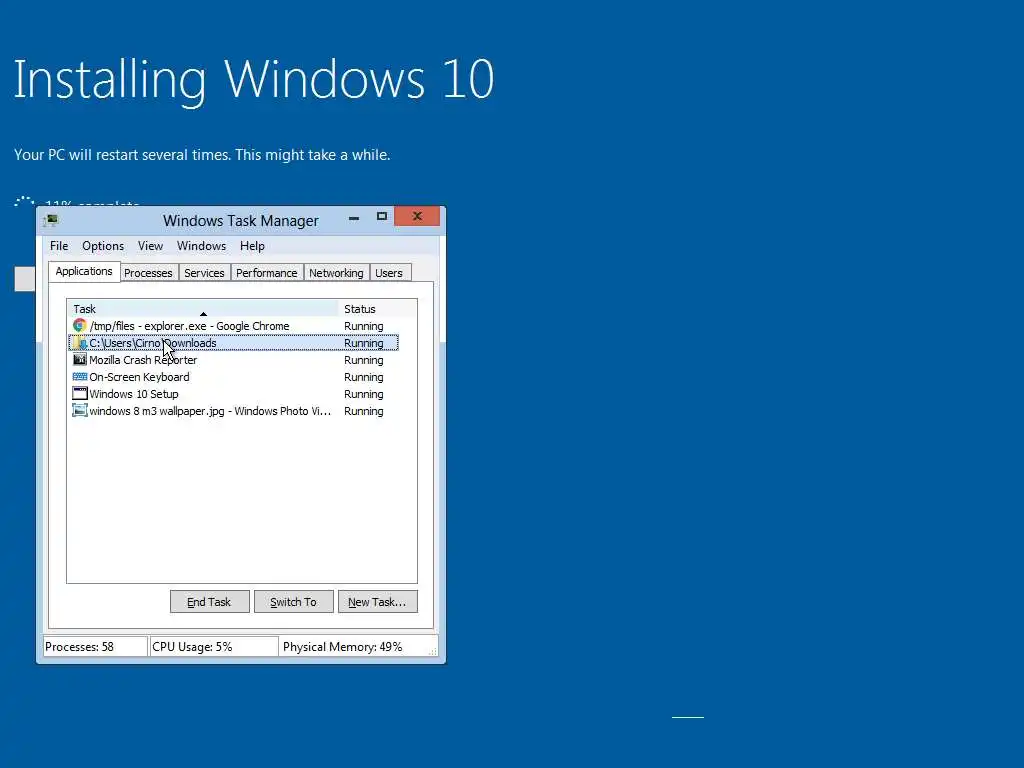Sort the list by the Task column header
The height and width of the screenshot is (768, 1024).
(x=202, y=308)
